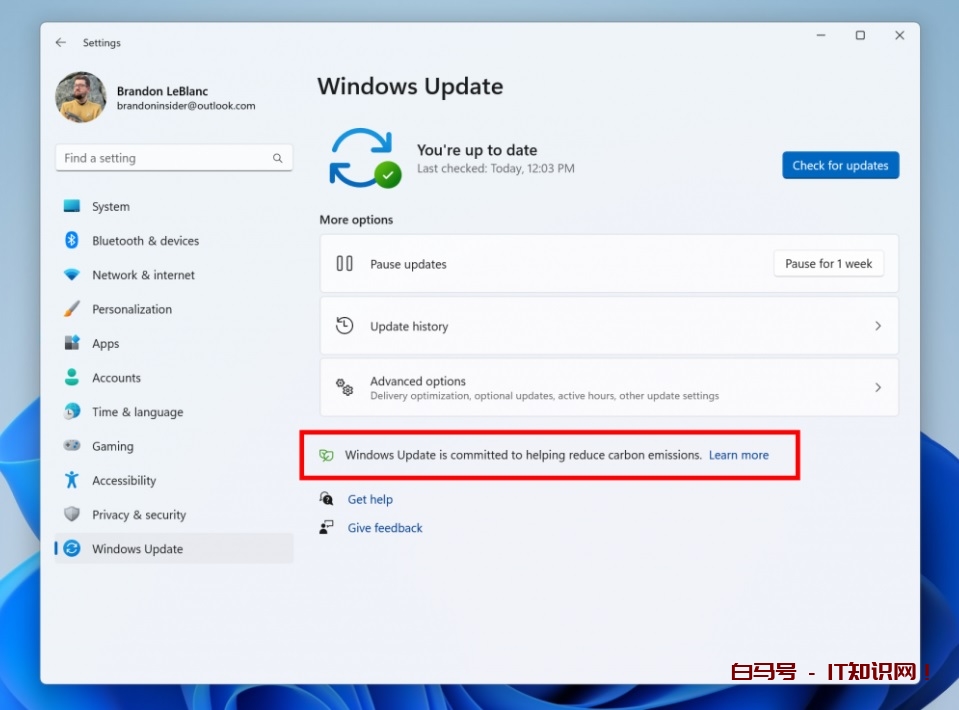Open the Apps settings page

[105, 344]
